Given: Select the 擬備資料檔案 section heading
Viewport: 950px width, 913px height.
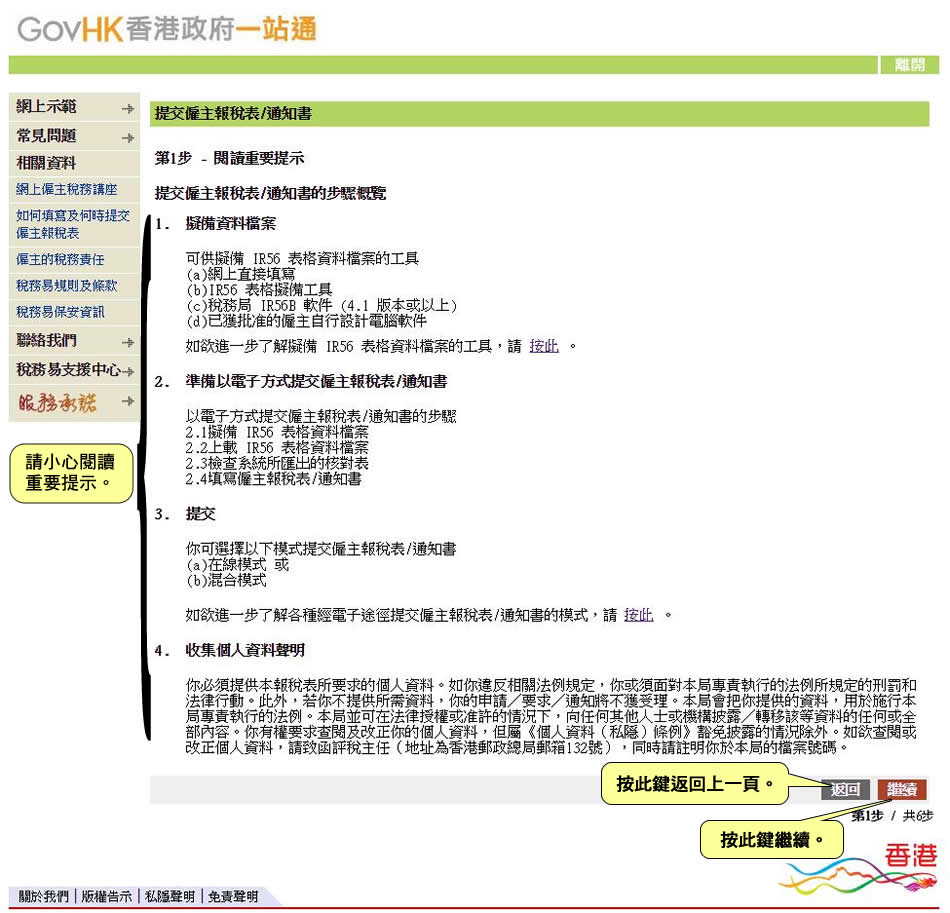Looking at the screenshot, I should pos(230,224).
